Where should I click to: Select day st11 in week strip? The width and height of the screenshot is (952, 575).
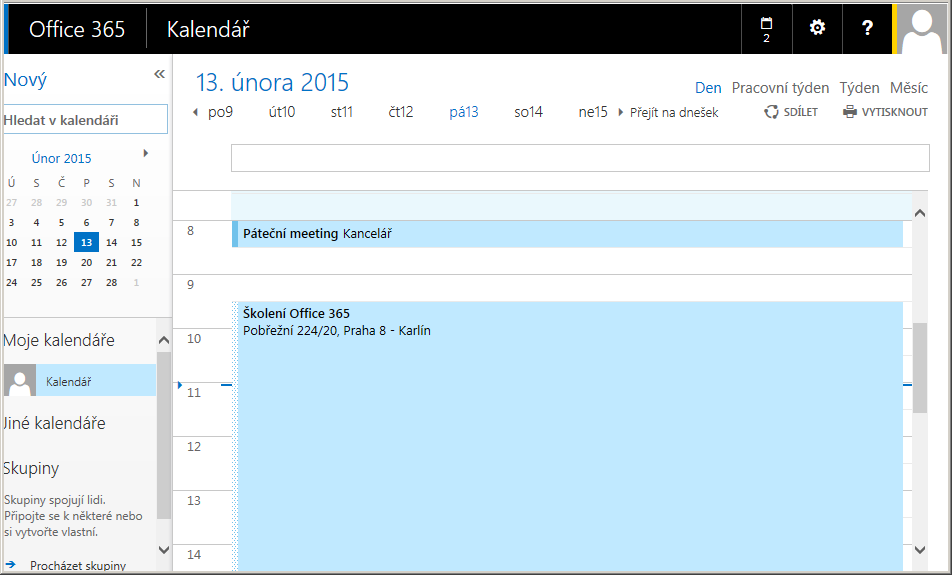[342, 112]
